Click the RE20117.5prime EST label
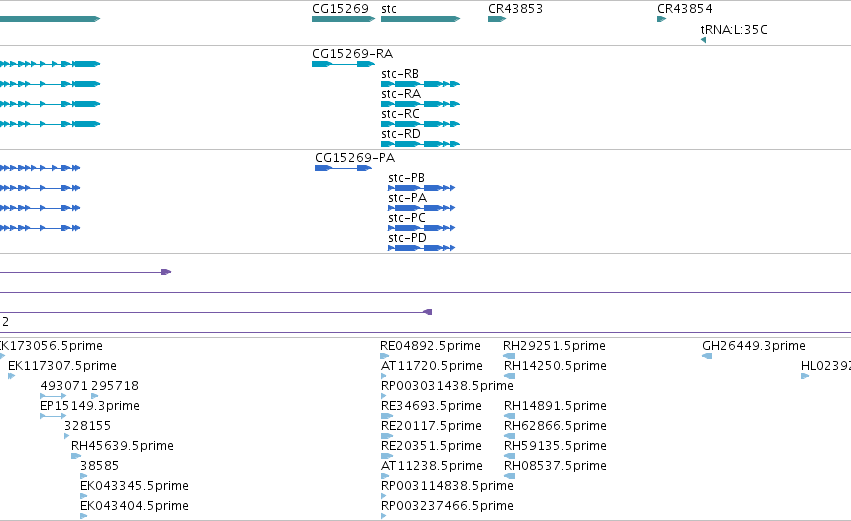 [x=431, y=426]
